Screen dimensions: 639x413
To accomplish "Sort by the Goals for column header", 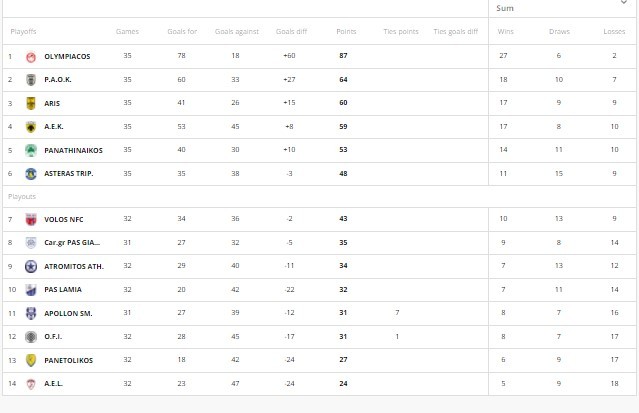I will 182,31.
